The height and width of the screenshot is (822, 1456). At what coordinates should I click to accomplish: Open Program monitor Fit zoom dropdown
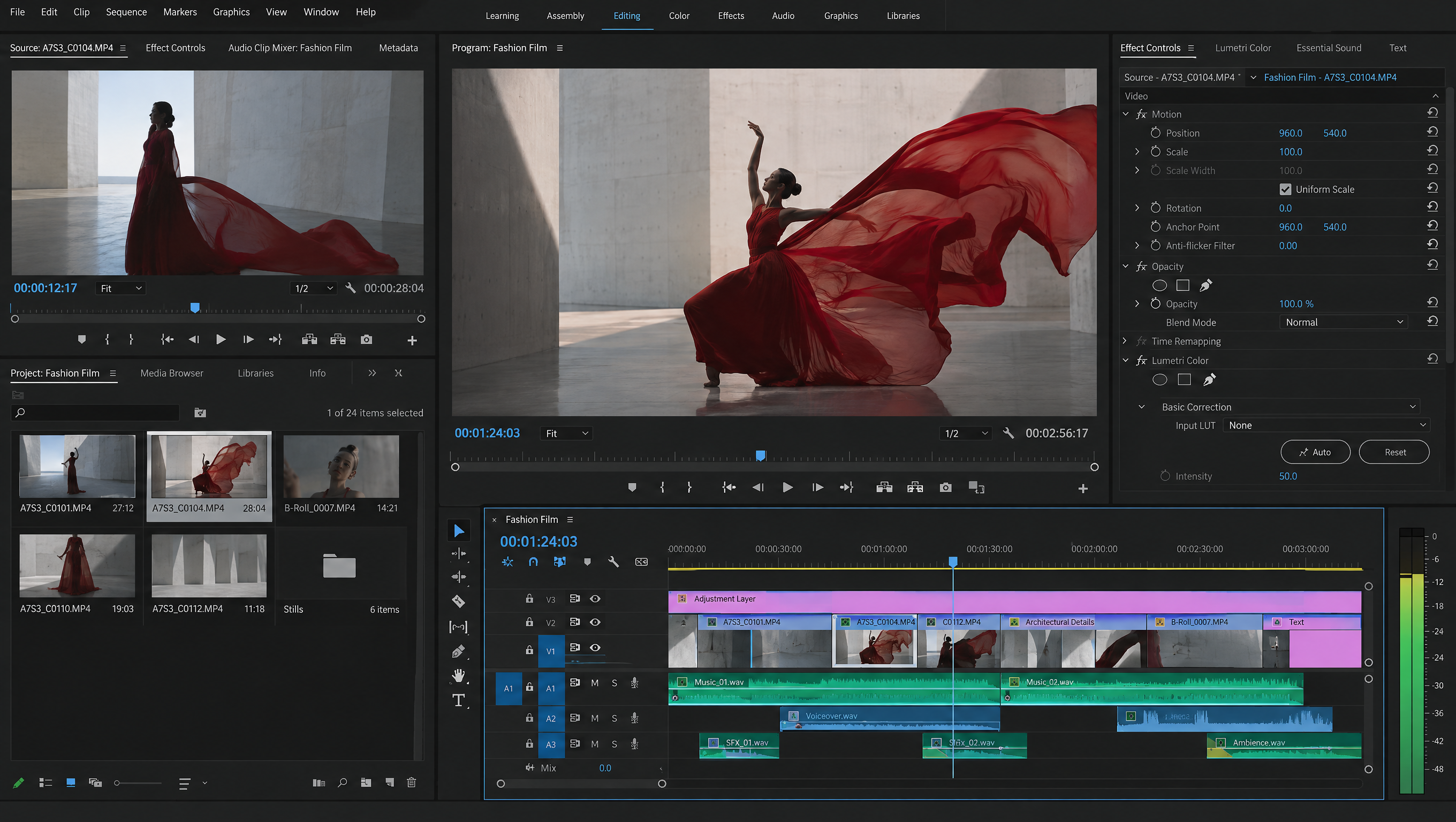[566, 433]
